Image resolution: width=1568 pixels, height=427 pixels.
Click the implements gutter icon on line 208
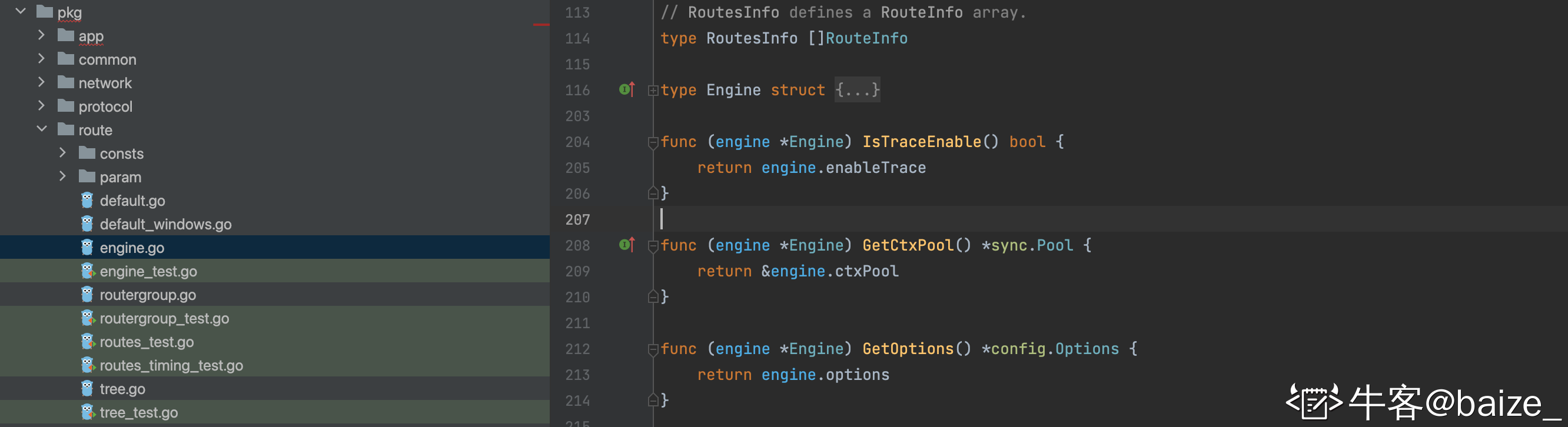point(627,245)
